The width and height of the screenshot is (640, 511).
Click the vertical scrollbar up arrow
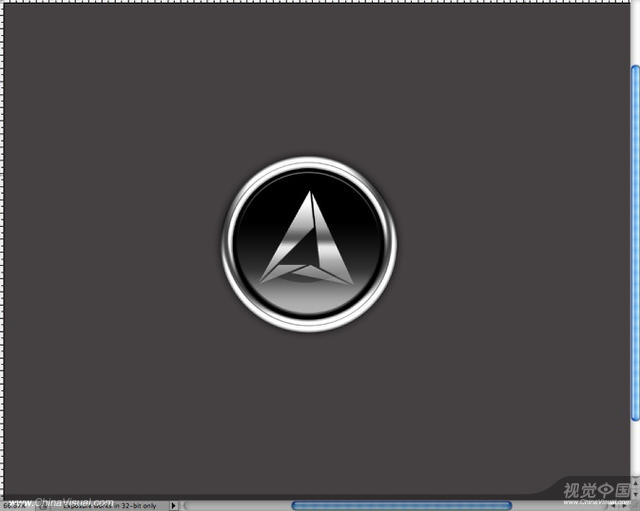click(636, 483)
